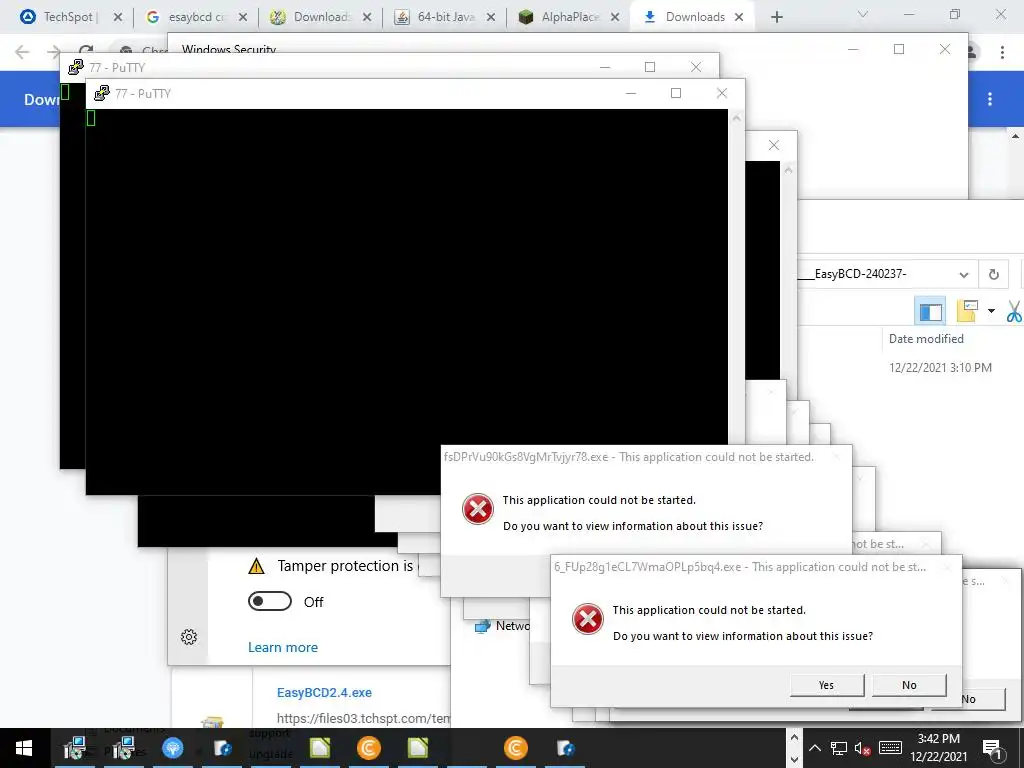Select the 12/22/2021 3:10 PM file entry
The image size is (1024, 768).
tap(940, 368)
